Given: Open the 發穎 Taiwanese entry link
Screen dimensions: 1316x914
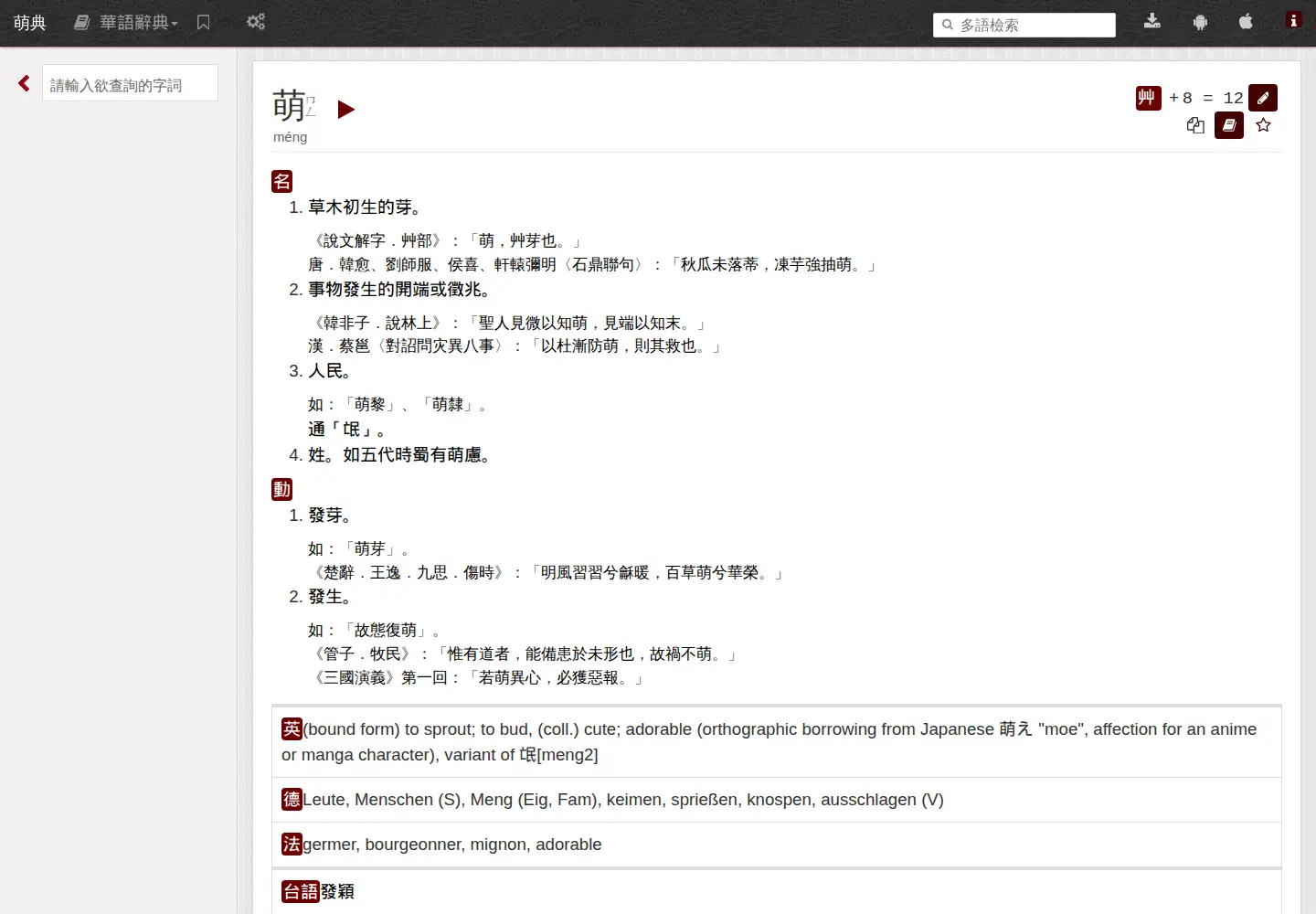Looking at the screenshot, I should click(337, 891).
